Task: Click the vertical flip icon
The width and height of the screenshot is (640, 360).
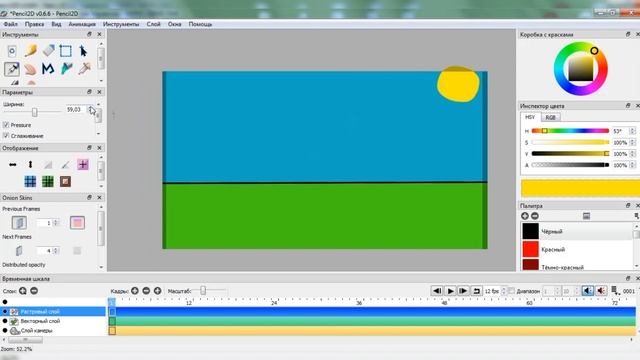Action: click(x=30, y=164)
